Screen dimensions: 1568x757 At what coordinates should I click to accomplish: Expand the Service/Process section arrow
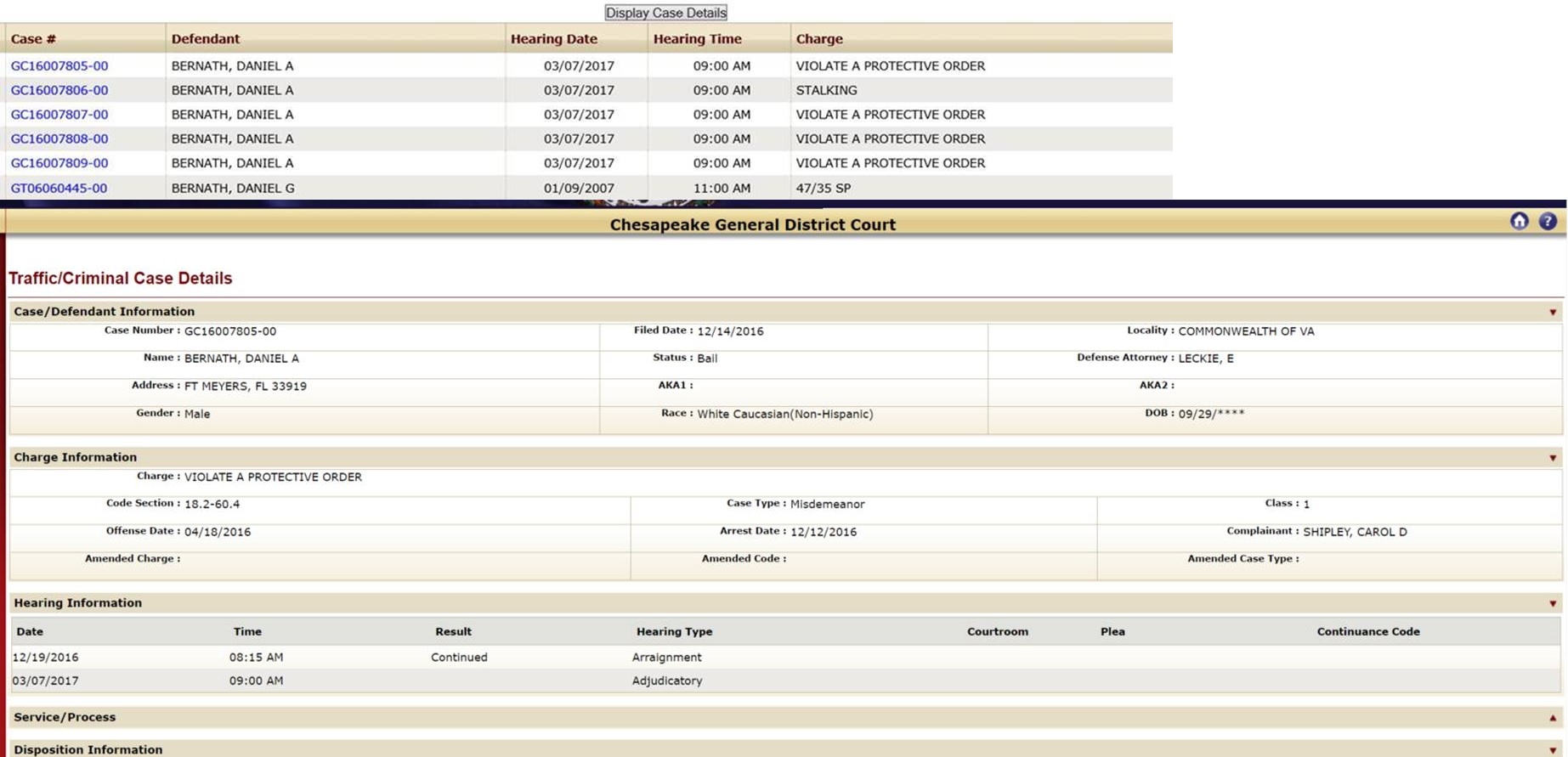pos(1552,718)
